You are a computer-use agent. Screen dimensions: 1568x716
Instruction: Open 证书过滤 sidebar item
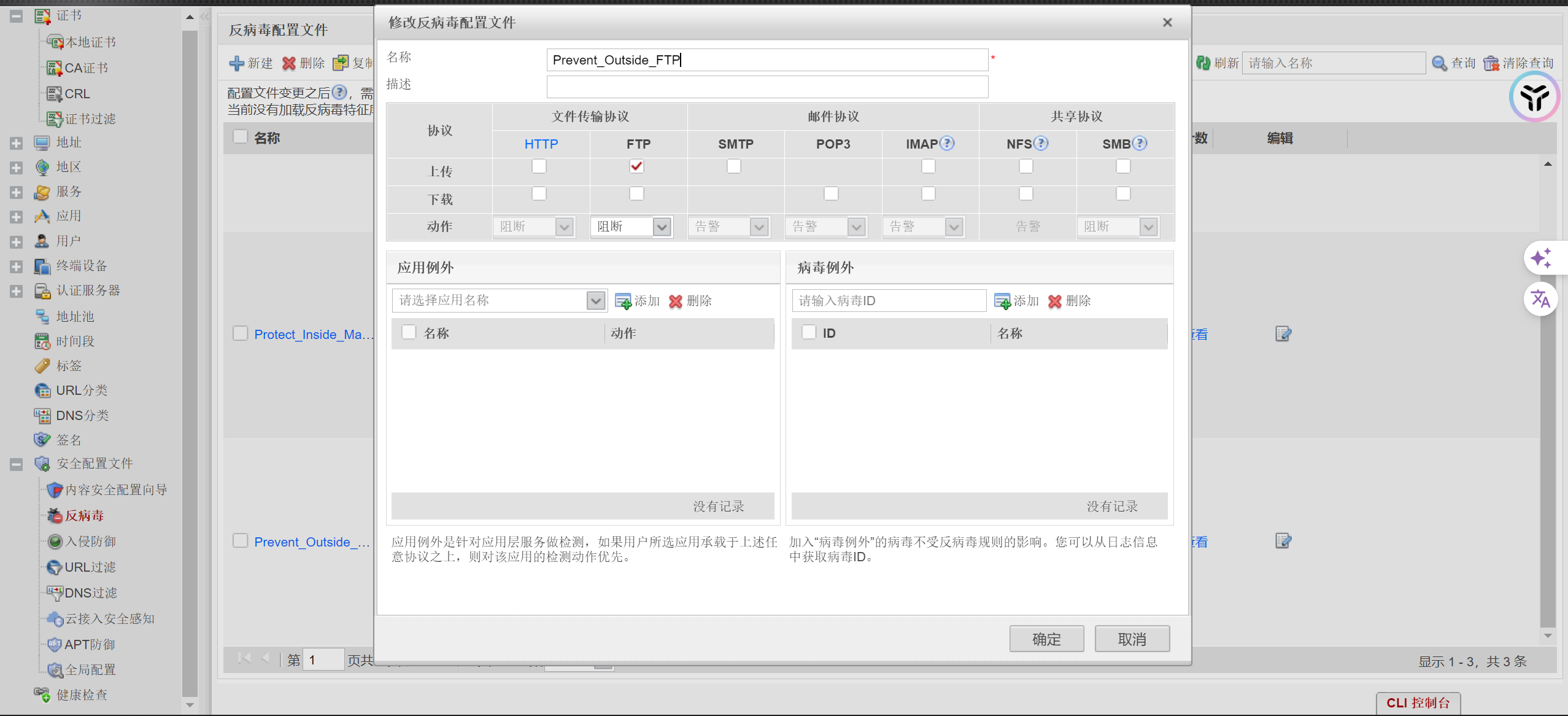click(90, 119)
